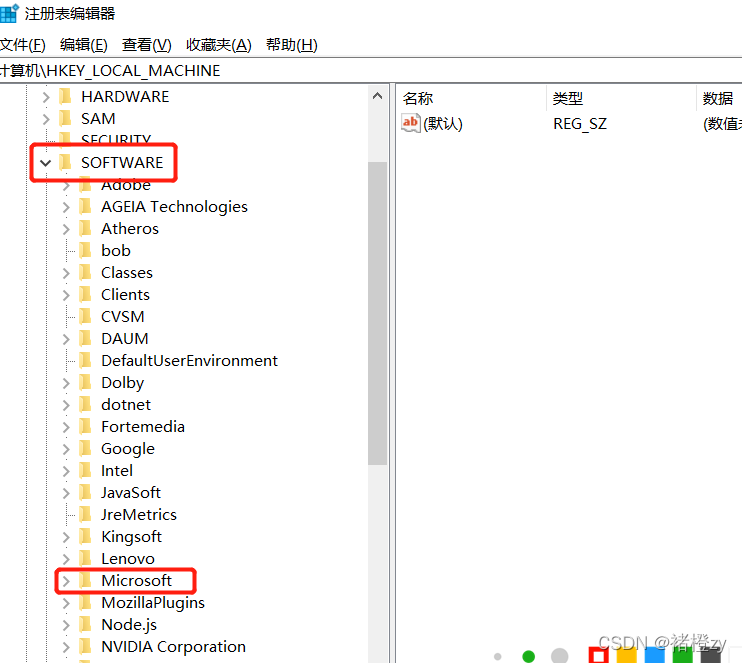Open the 文件(F) menu
The height and width of the screenshot is (663, 742).
pyautogui.click(x=22, y=45)
